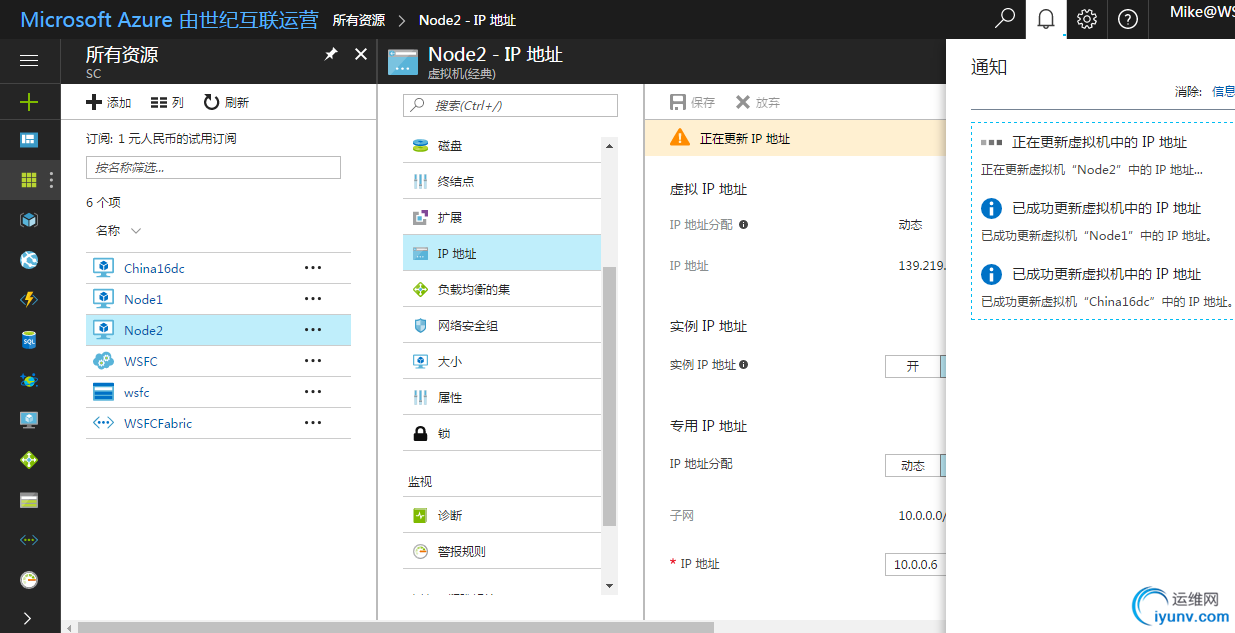This screenshot has width=1235, height=633.
Task: Click the help question mark icon
Action: tap(1128, 19)
